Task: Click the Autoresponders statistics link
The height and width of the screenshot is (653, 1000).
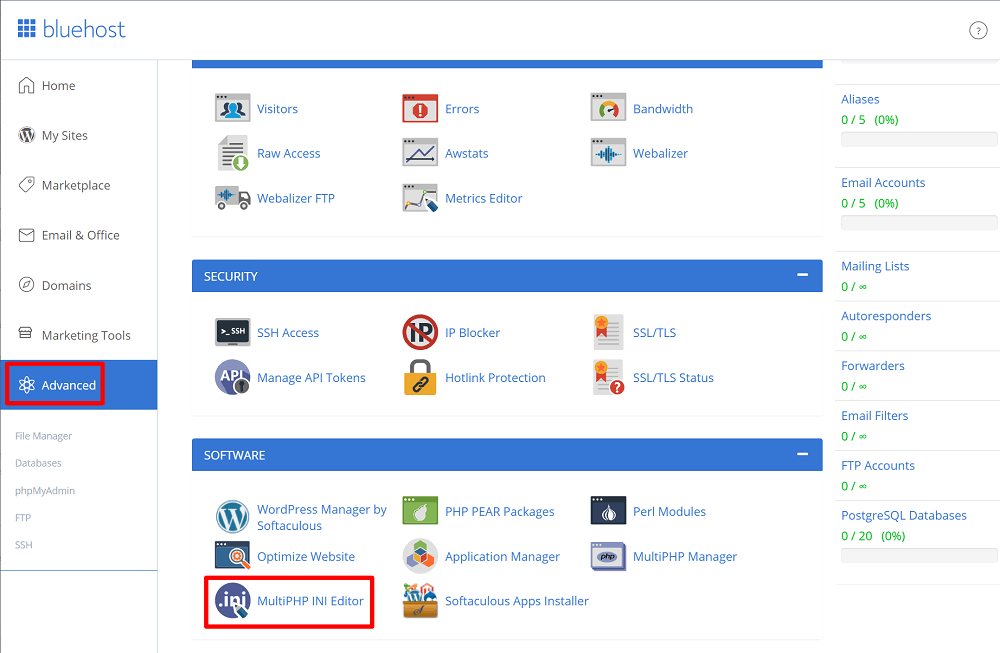Action: coord(886,316)
